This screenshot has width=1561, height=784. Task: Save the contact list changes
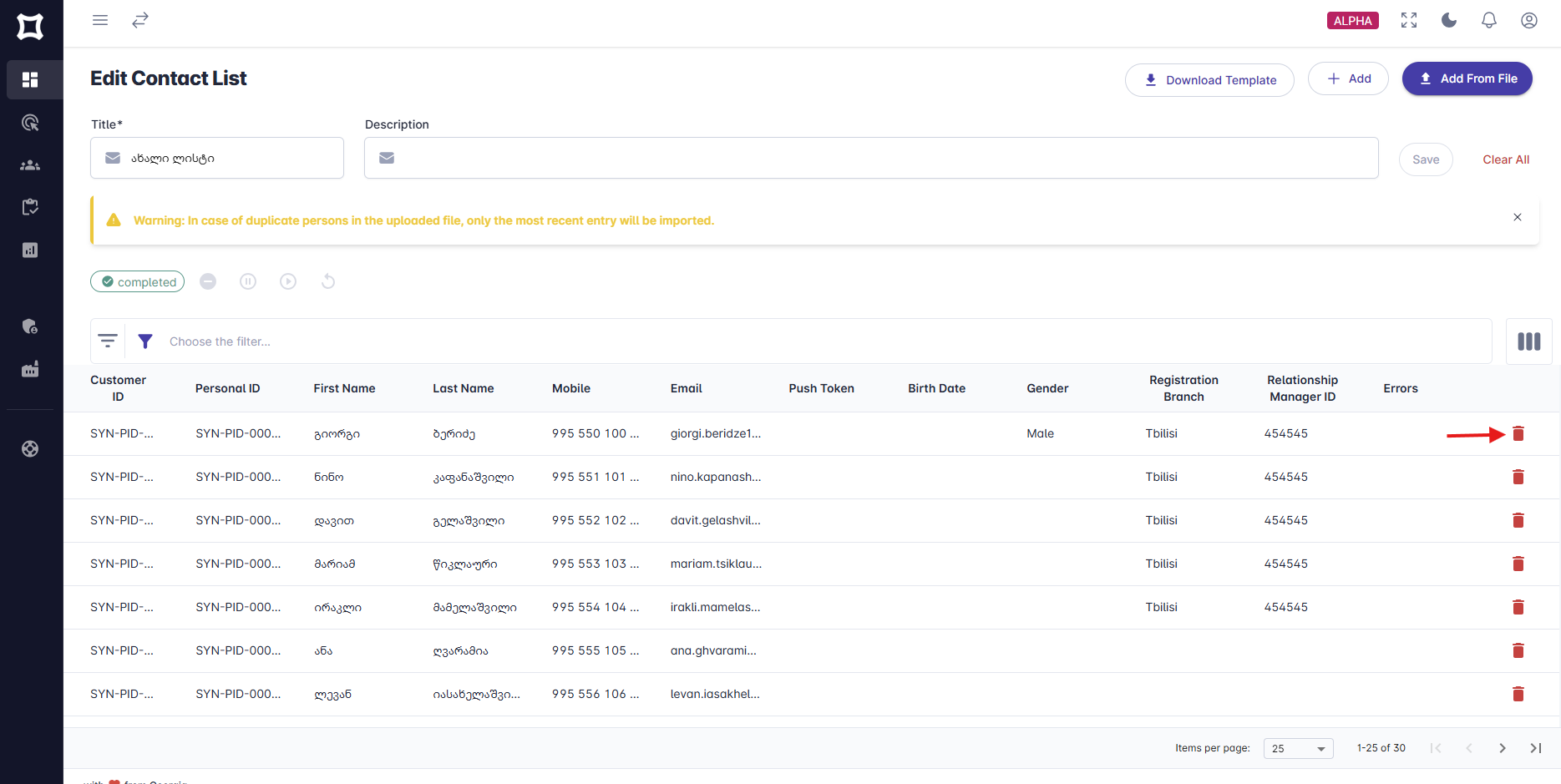point(1426,159)
